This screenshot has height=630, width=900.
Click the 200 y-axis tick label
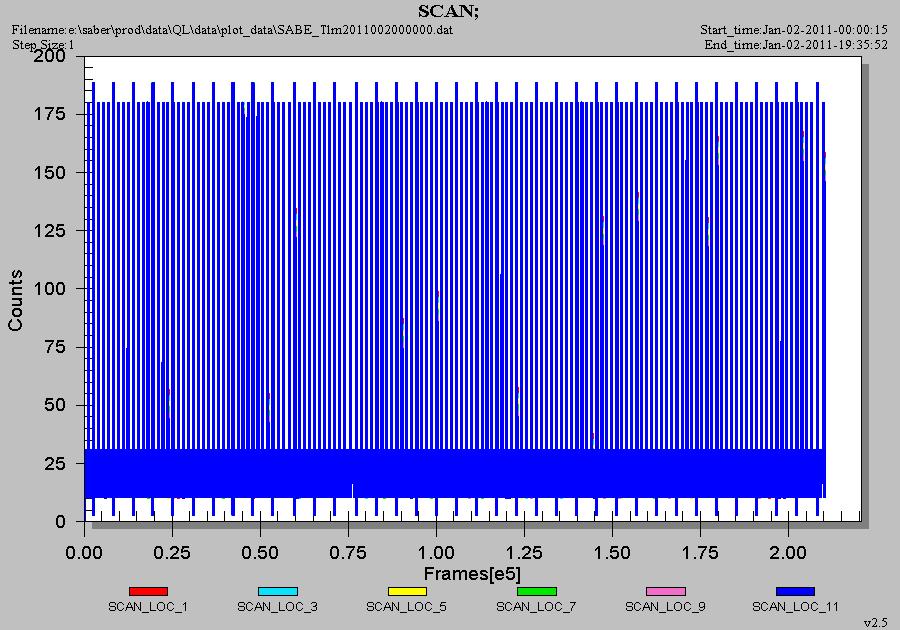tap(49, 56)
